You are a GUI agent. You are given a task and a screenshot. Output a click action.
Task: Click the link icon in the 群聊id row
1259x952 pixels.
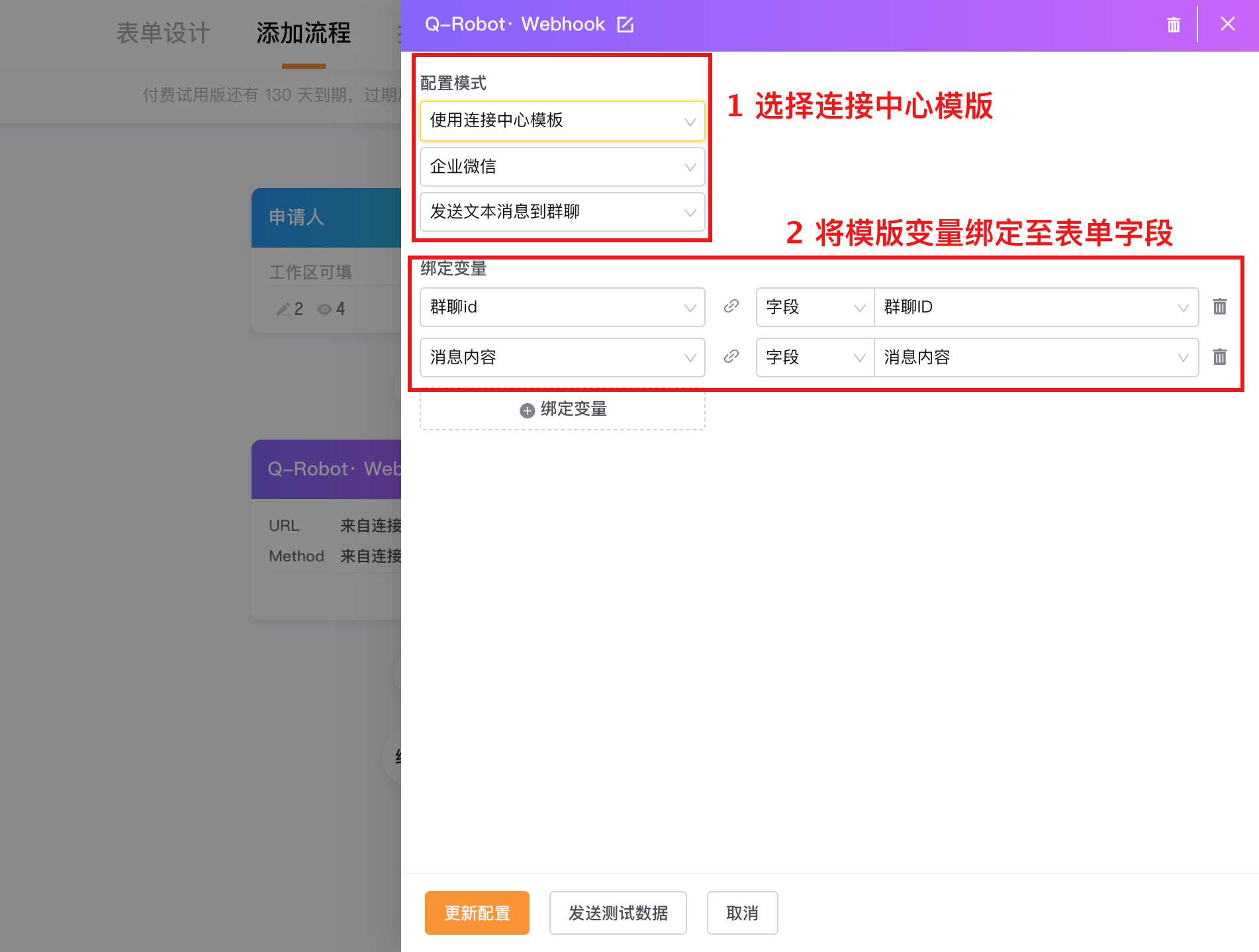point(731,306)
